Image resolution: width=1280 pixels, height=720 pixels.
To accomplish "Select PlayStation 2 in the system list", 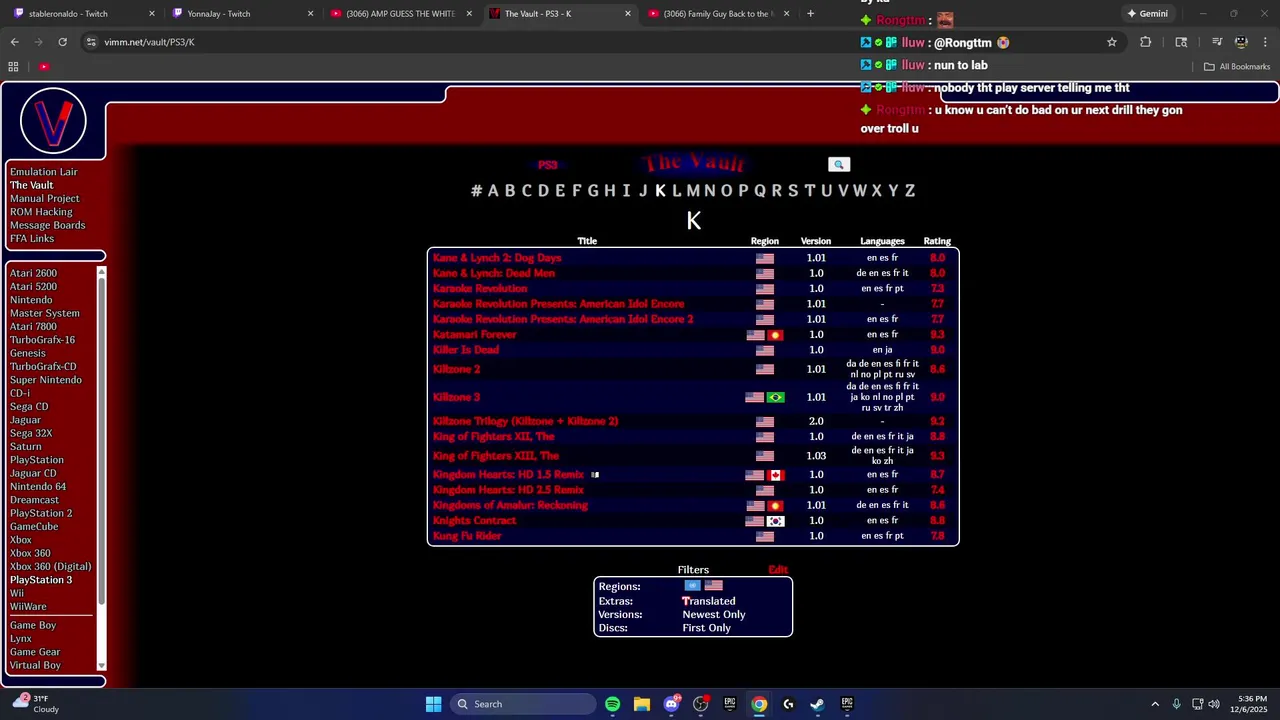I will pyautogui.click(x=41, y=513).
